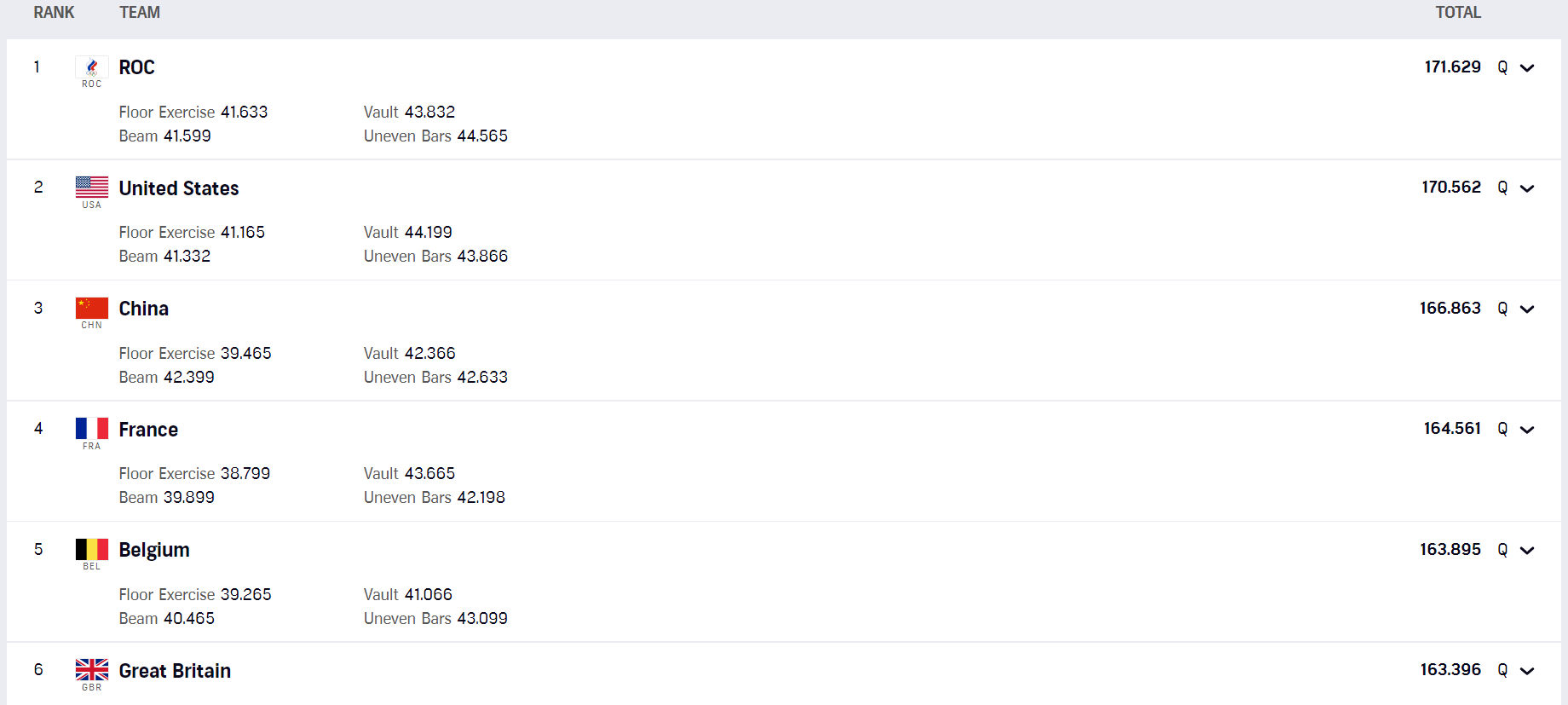Click the China flag icon
Screen dimensions: 1568x705
pos(92,308)
